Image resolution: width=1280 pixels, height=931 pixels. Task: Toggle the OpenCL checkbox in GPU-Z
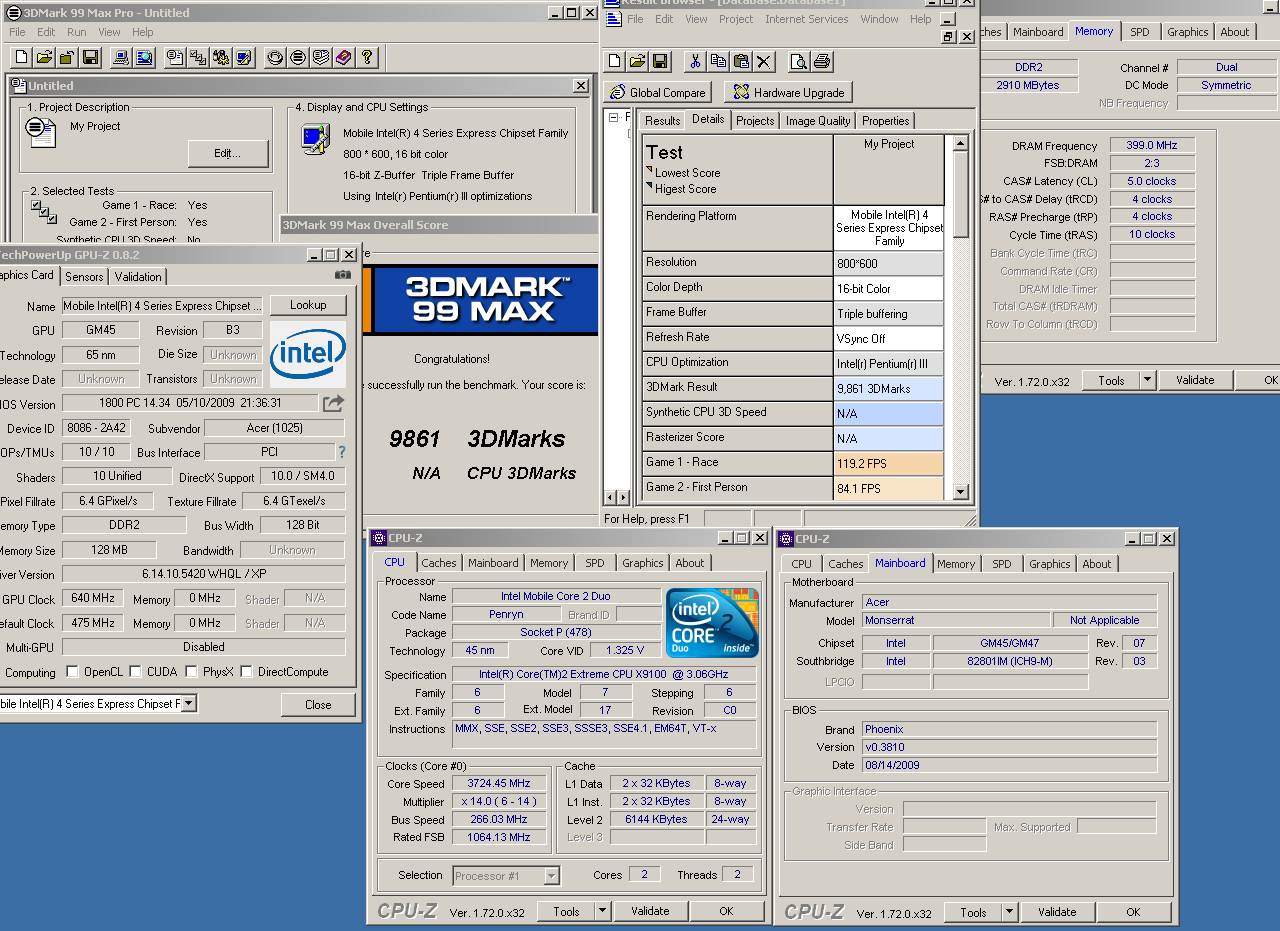tap(72, 672)
